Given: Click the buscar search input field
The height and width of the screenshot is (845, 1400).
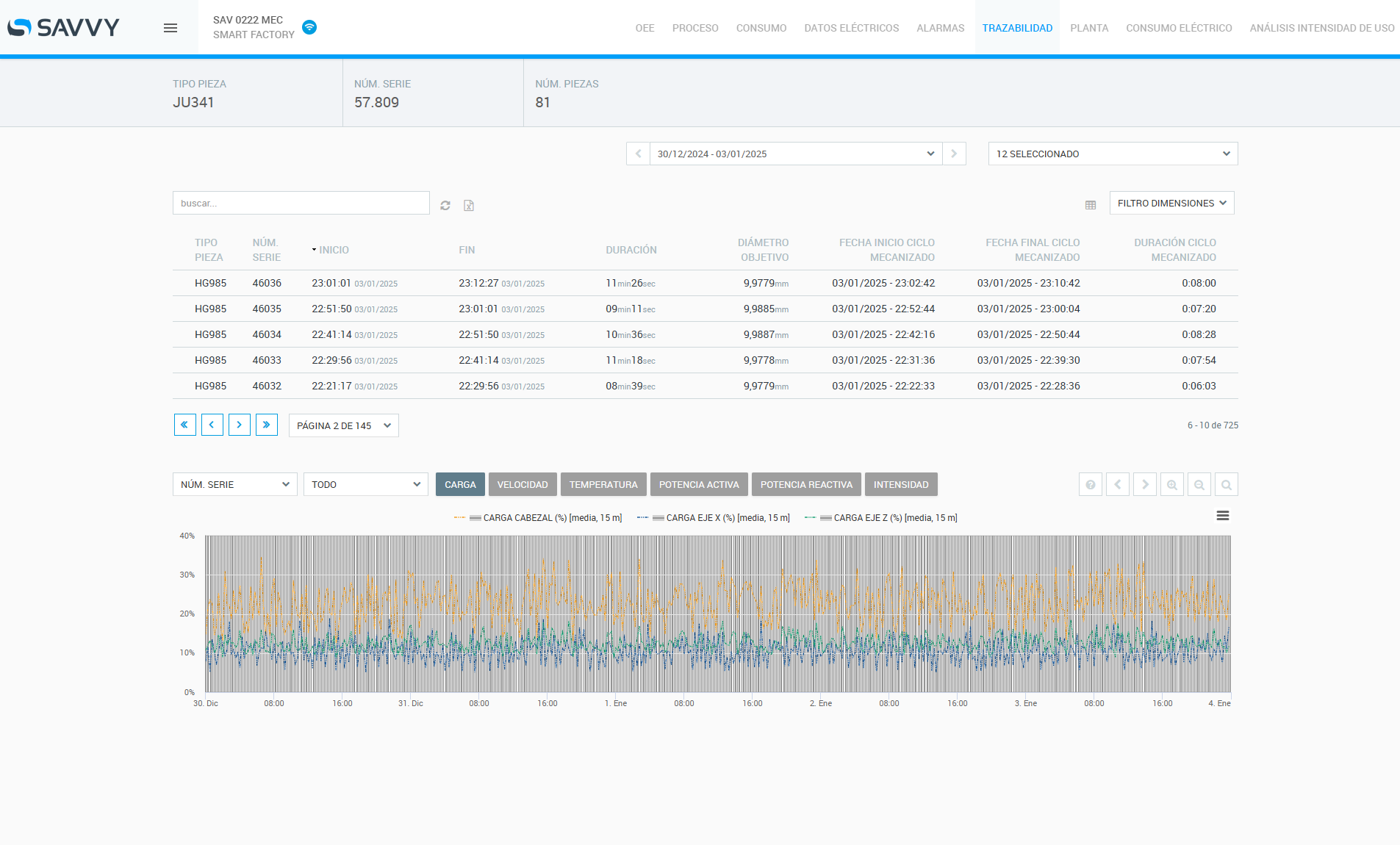Looking at the screenshot, I should [301, 203].
